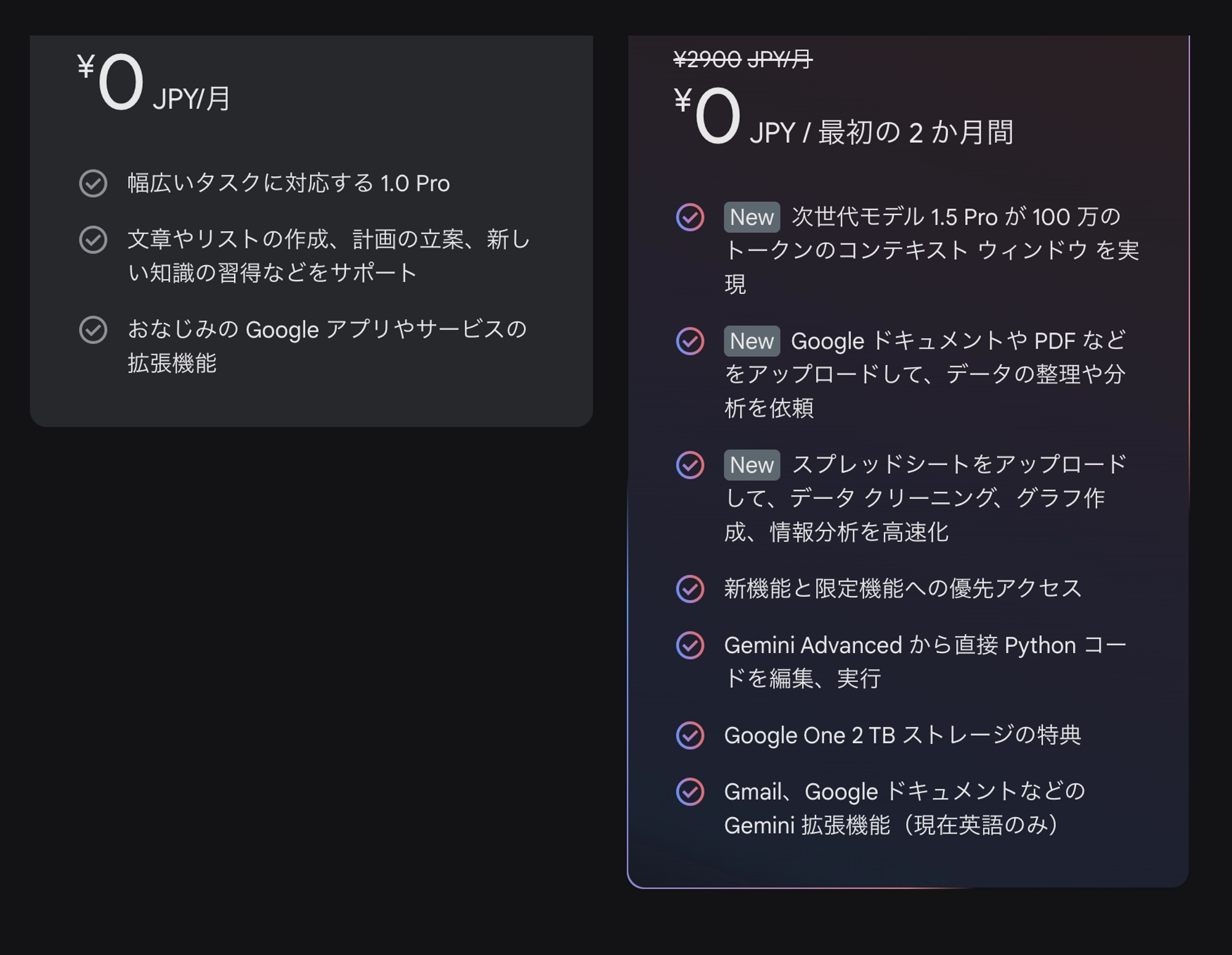Click the checkmark beside Google One 2 TB 特典
The width and height of the screenshot is (1232, 955).
[x=691, y=734]
